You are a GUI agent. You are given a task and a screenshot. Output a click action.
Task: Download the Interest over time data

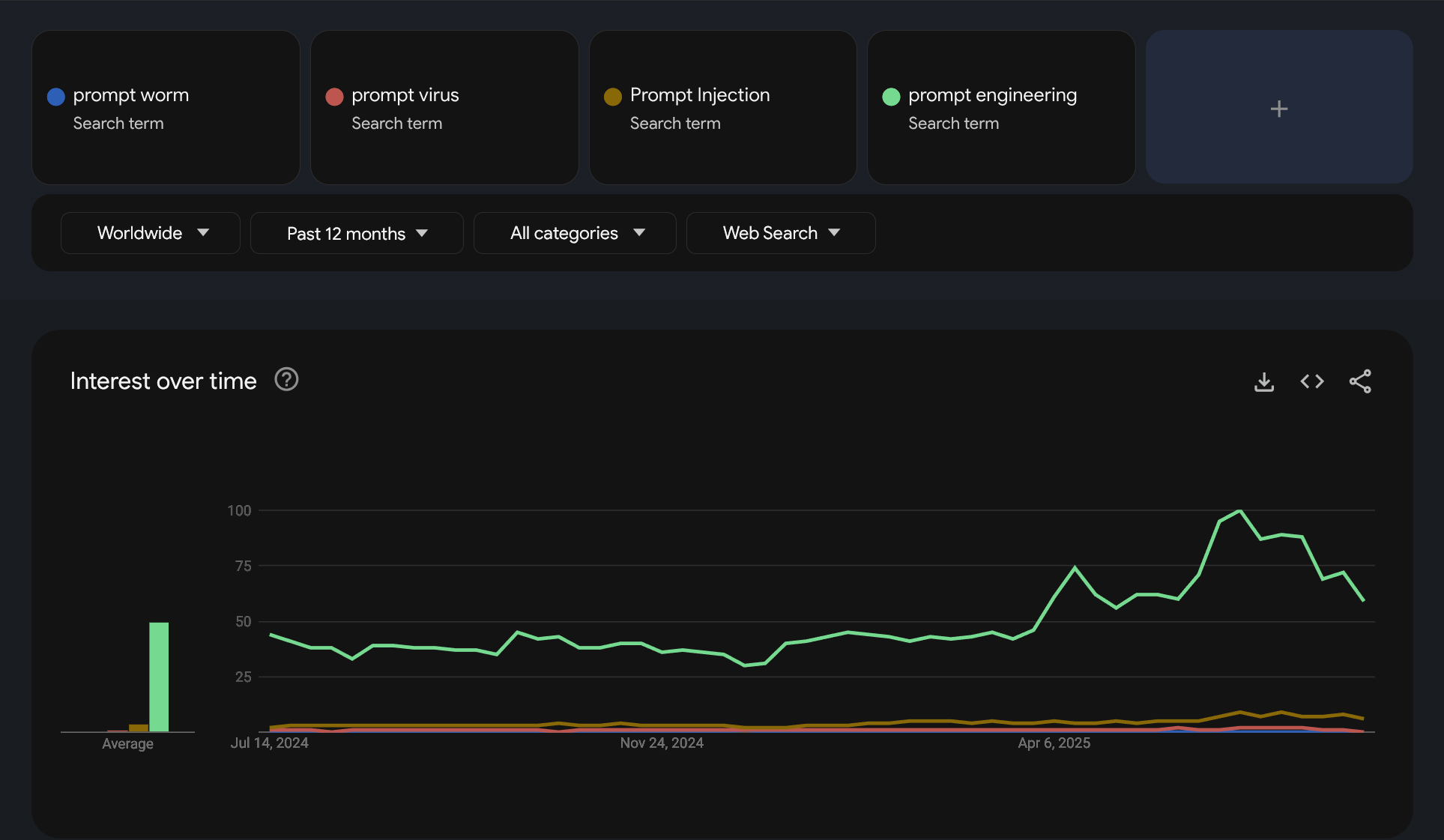[1264, 381]
